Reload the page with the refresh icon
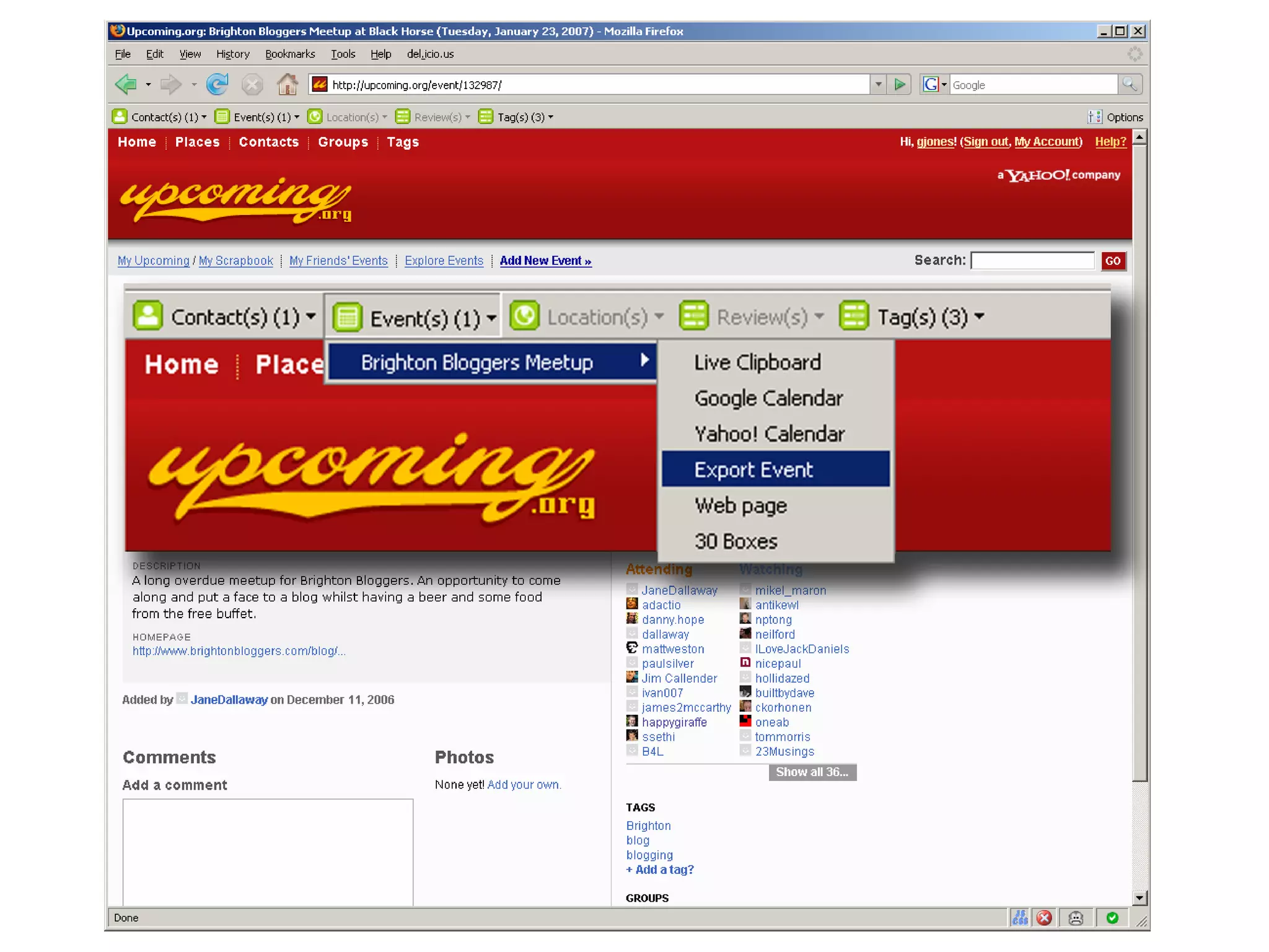This screenshot has width=1269, height=952. [217, 84]
